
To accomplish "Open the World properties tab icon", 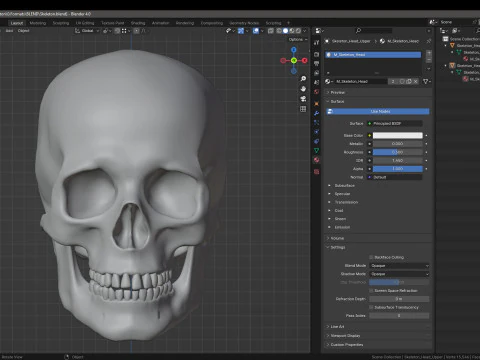I will 316,92.
